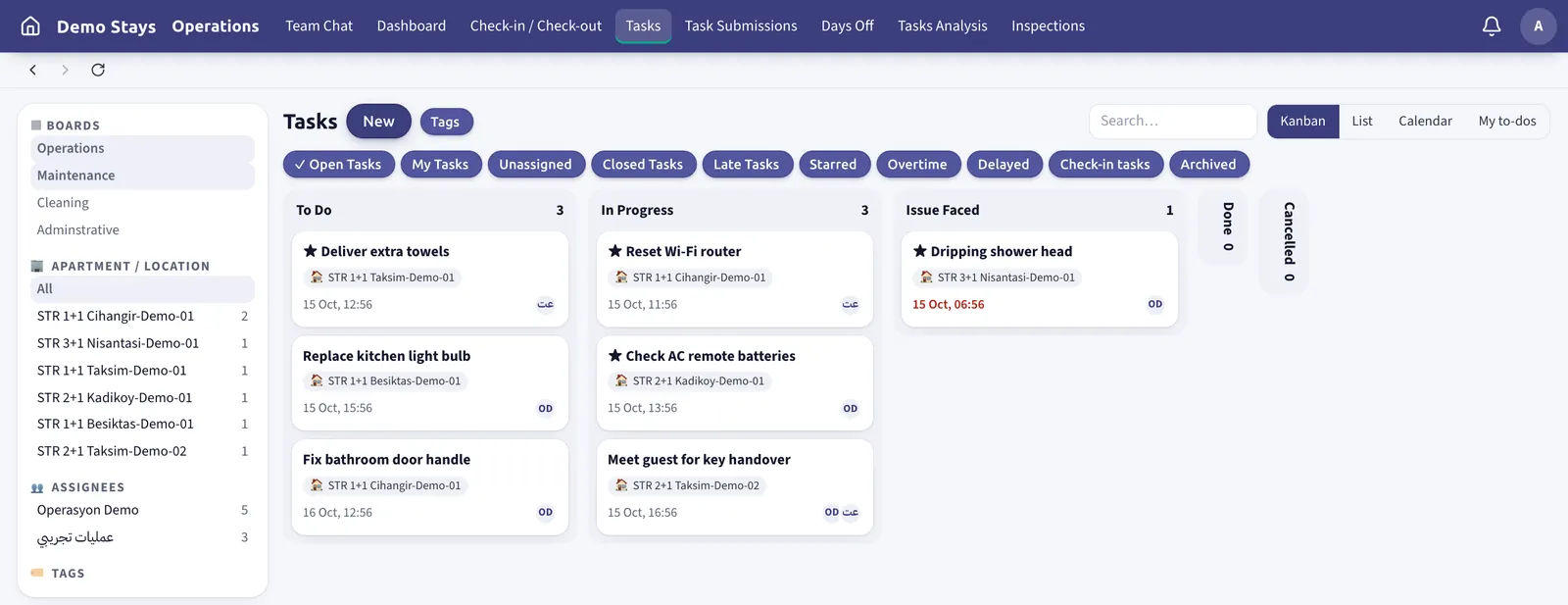Switch to My to-dos view
1568x605 pixels.
coord(1507,122)
